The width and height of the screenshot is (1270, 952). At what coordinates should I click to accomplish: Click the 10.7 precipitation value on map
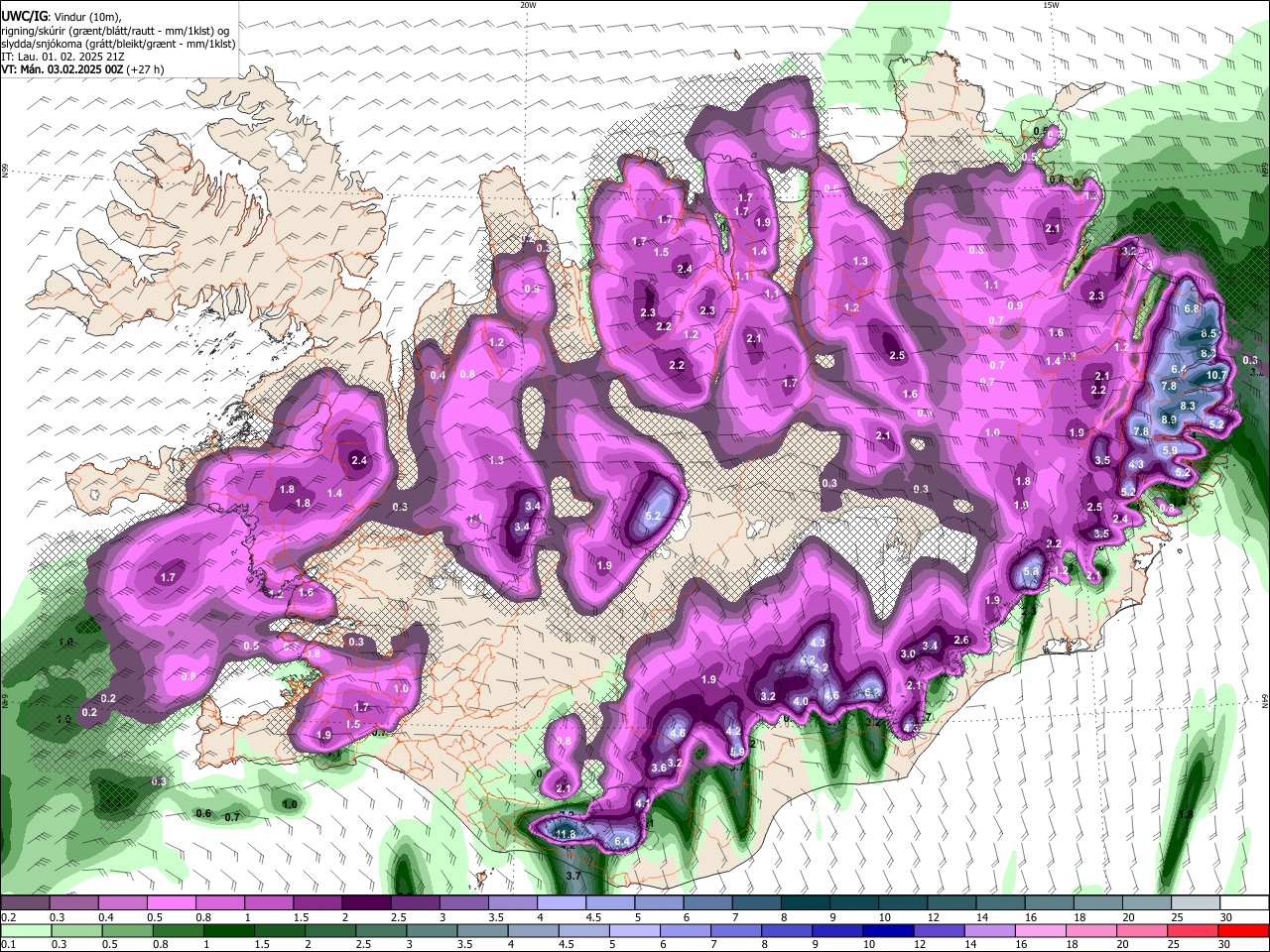point(1217,375)
